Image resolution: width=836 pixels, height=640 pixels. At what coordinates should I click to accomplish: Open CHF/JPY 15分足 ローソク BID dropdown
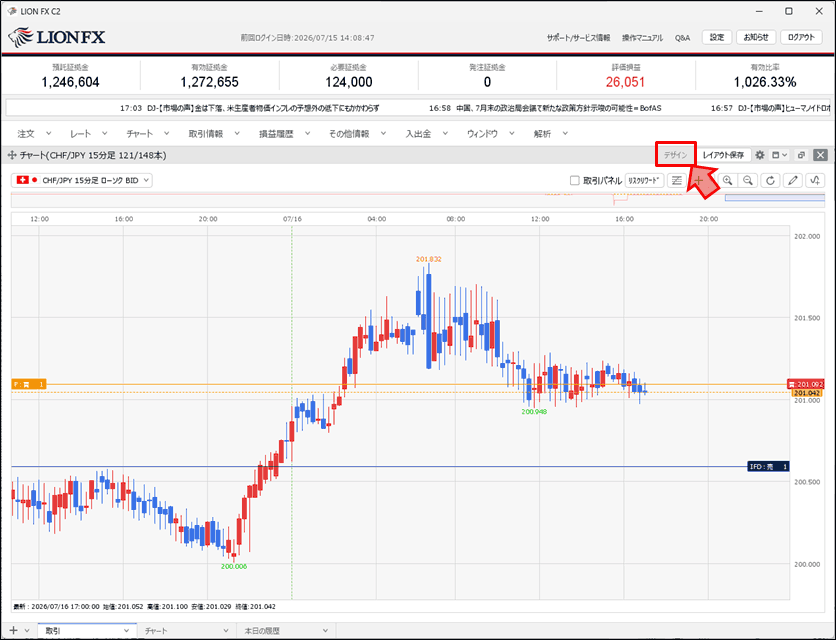click(x=82, y=180)
